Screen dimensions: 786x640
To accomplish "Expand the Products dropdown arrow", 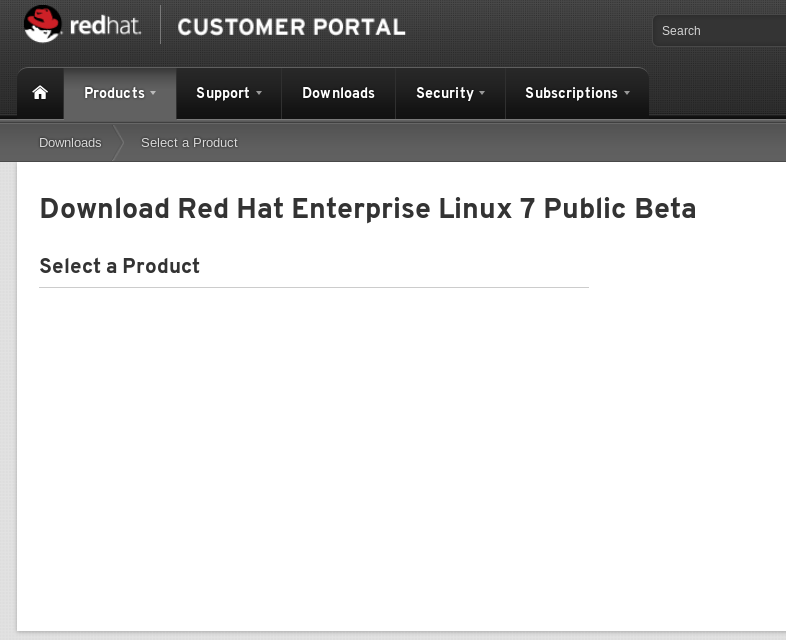I will pos(153,93).
